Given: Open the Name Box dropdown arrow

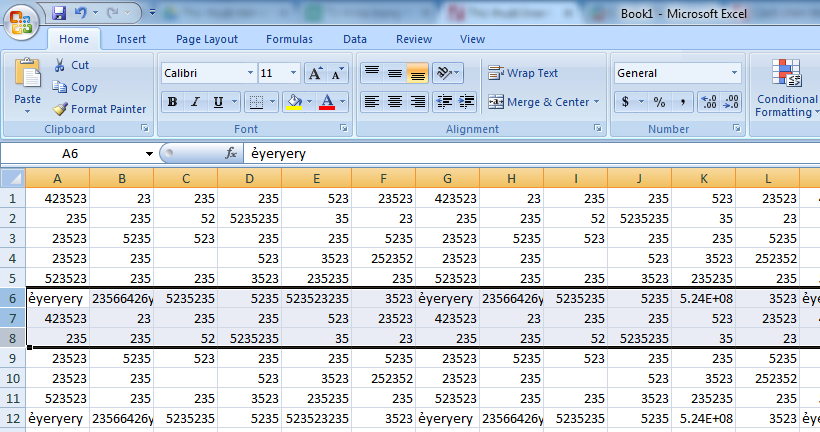Looking at the screenshot, I should click(x=149, y=154).
